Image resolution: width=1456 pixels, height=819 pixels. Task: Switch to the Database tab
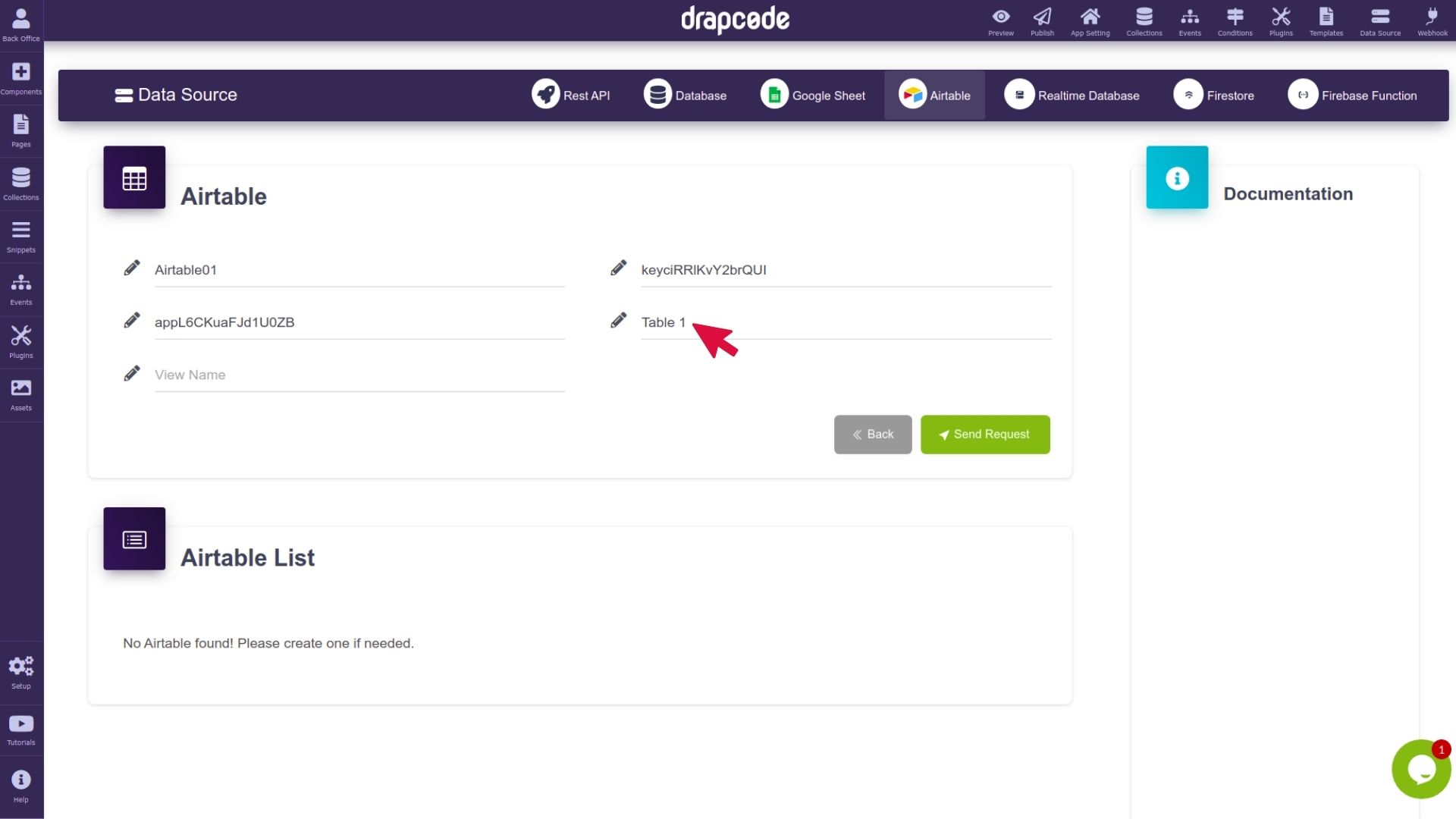tap(686, 96)
